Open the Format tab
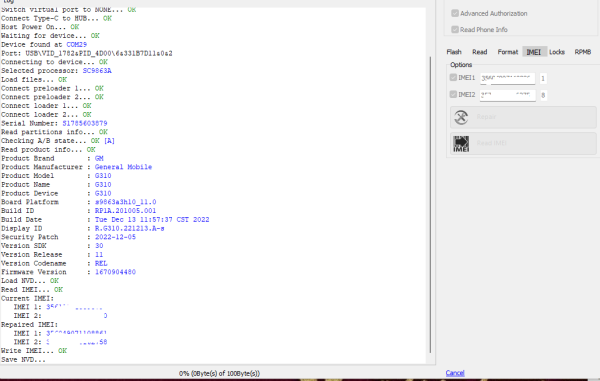The width and height of the screenshot is (600, 381). pyautogui.click(x=507, y=52)
